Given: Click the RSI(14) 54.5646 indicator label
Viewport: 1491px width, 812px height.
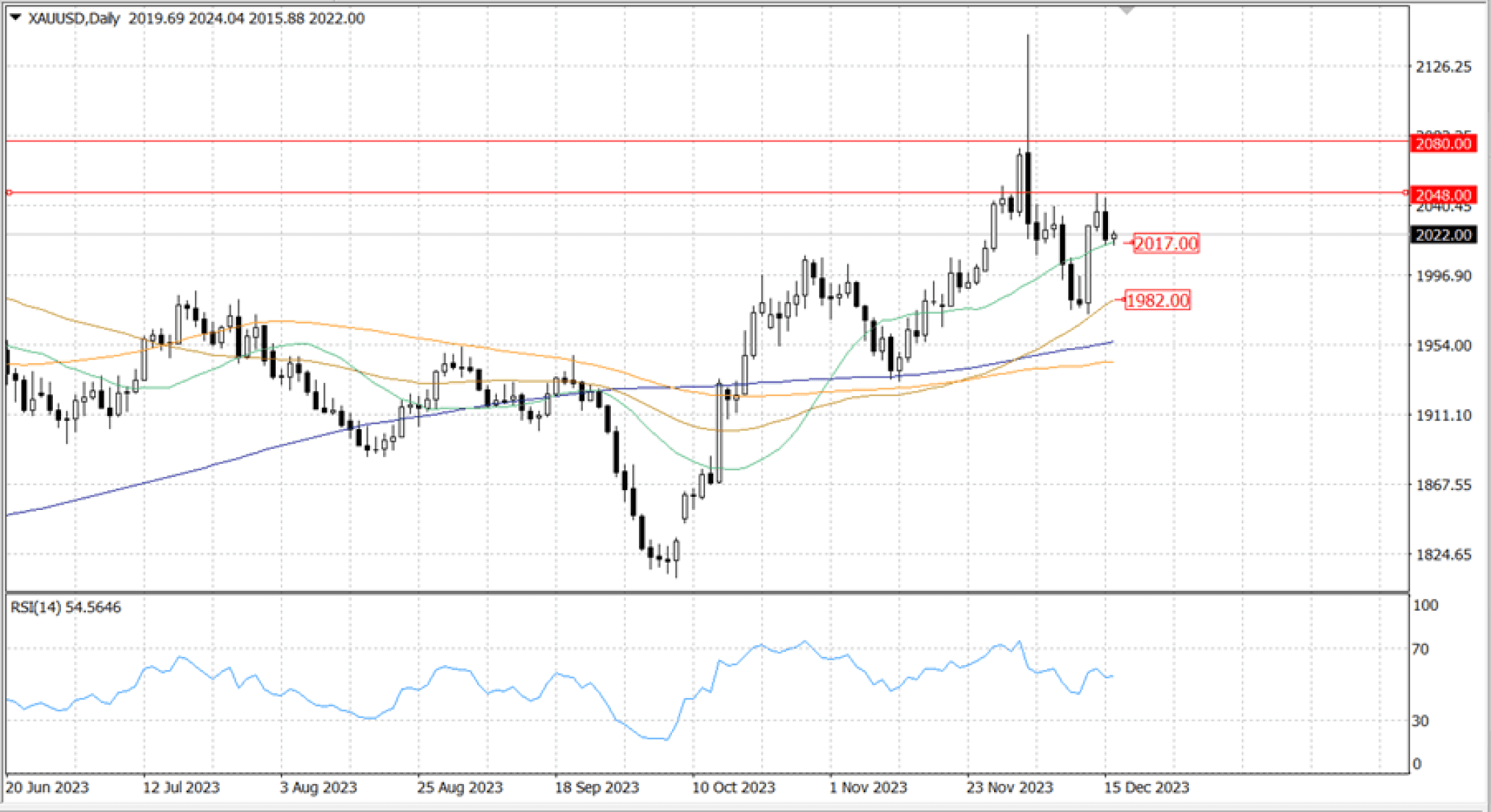Looking at the screenshot, I should [x=65, y=607].
